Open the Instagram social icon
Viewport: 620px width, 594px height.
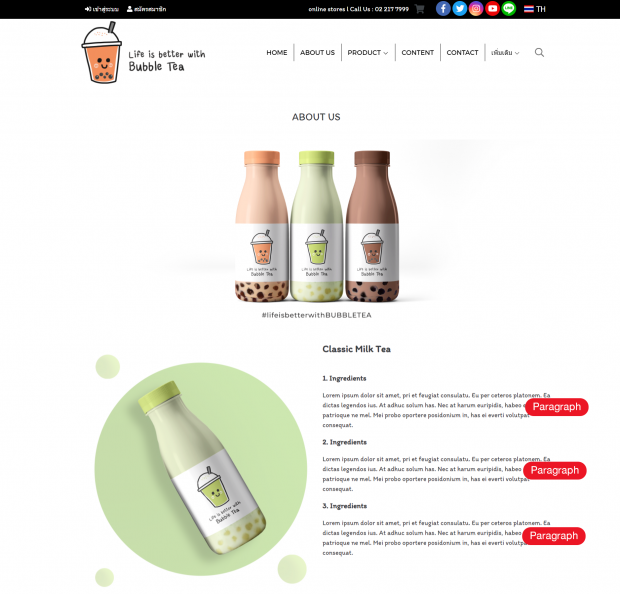point(476,9)
